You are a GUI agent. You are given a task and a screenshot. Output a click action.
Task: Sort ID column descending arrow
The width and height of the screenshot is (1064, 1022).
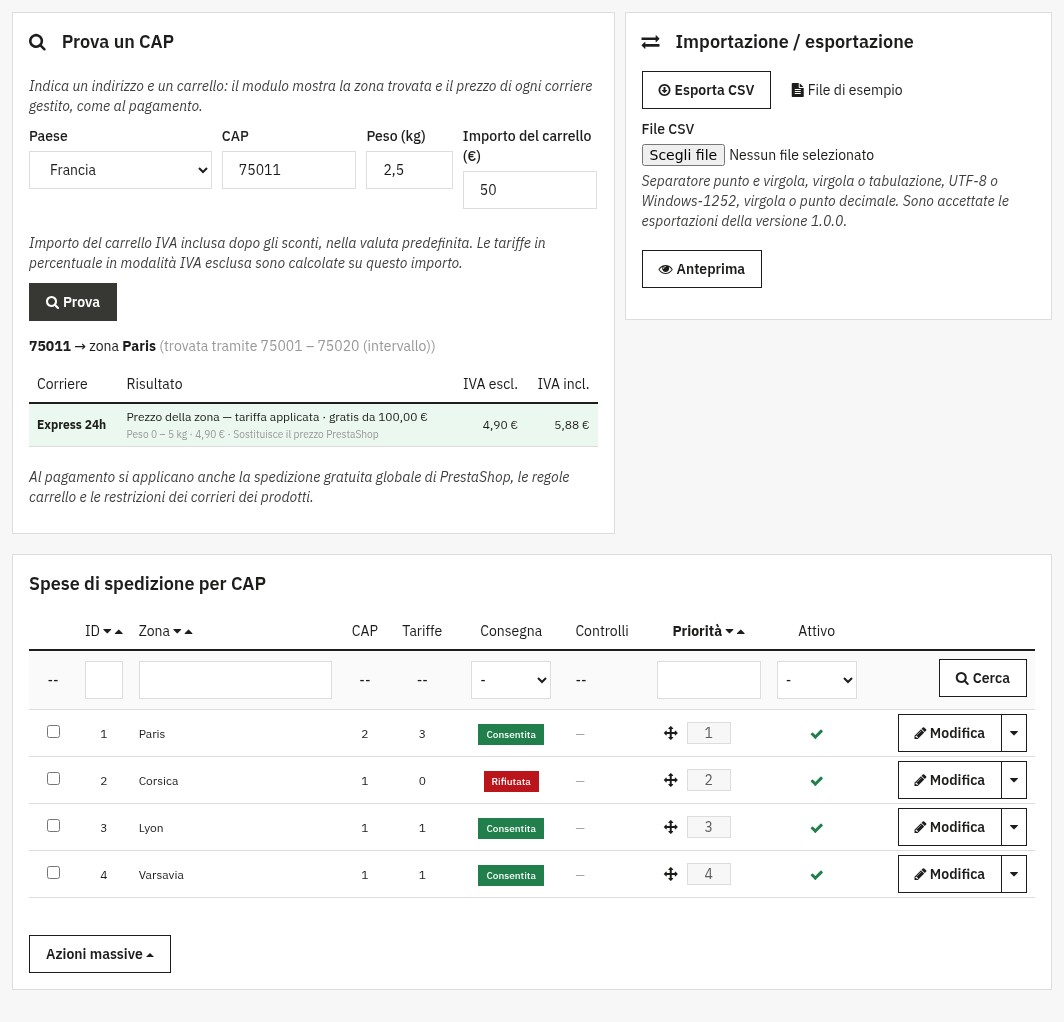107,632
